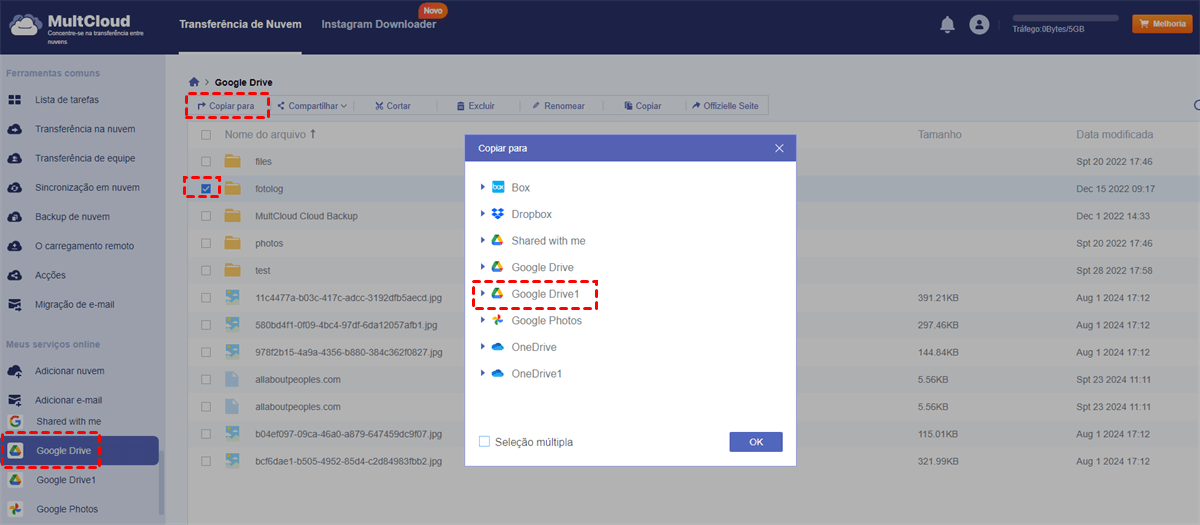Image resolution: width=1200 pixels, height=525 pixels.
Task: Click Google Photos sidebar icon
Action: tap(15, 509)
